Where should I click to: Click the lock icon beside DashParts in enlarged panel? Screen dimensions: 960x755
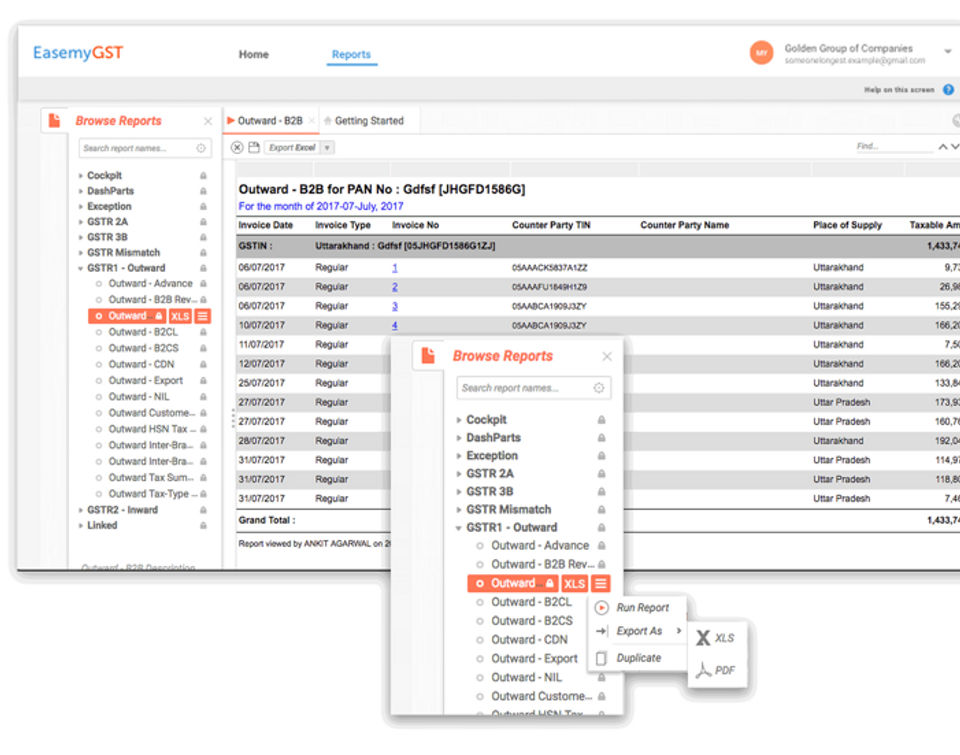601,438
